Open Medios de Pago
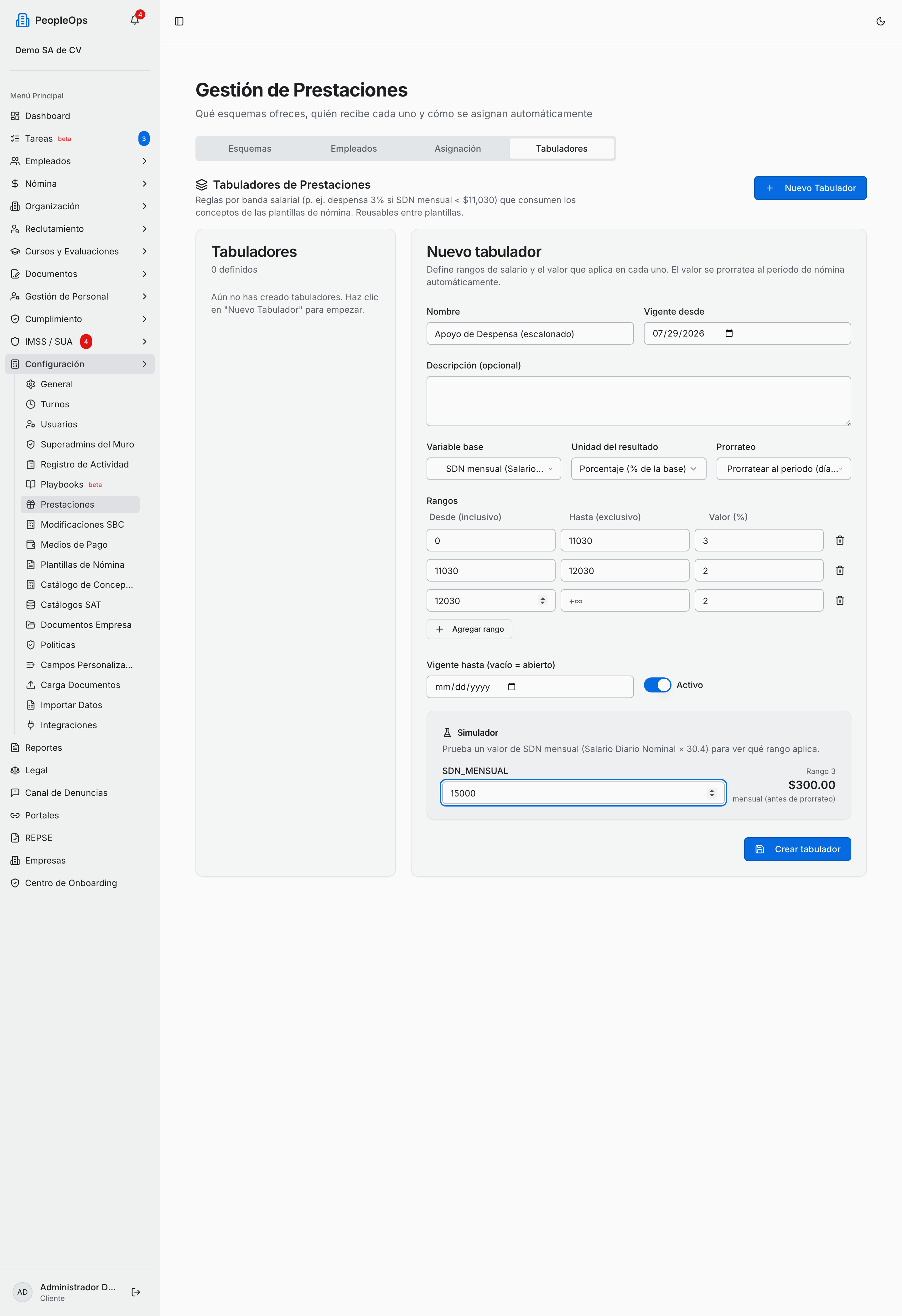 click(x=80, y=545)
